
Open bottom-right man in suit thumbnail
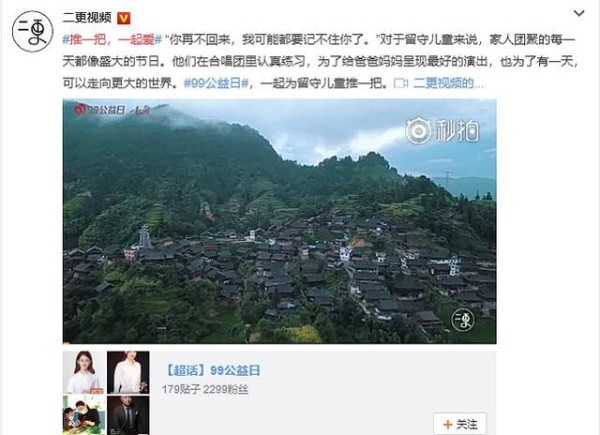click(x=128, y=415)
